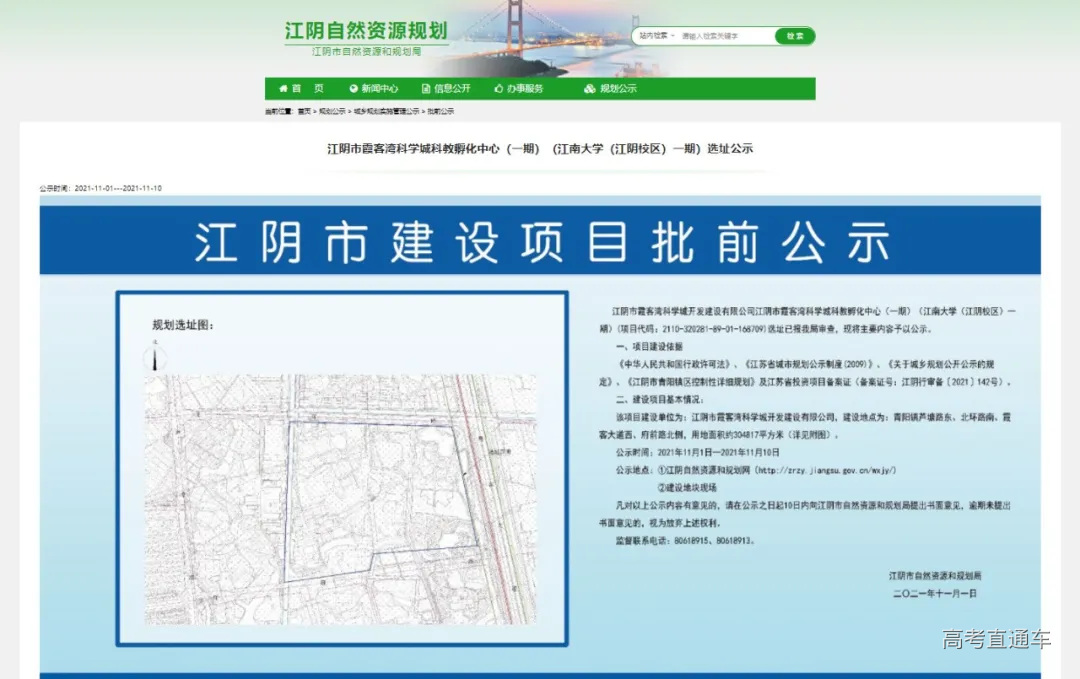Click the icon next to 办事服务
The width and height of the screenshot is (1080, 679).
(499, 88)
